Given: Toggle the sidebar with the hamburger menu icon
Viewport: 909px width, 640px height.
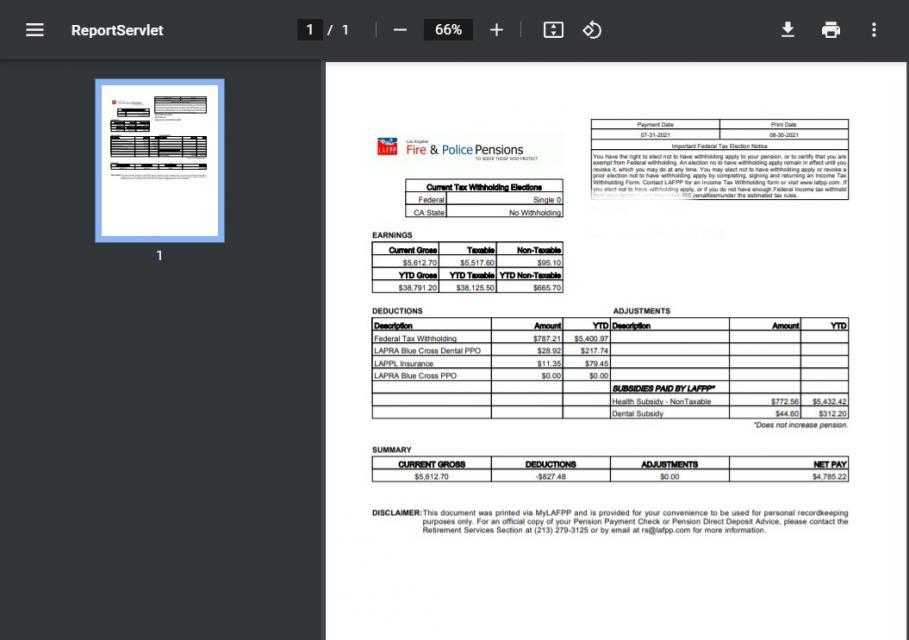Looking at the screenshot, I should coord(35,30).
